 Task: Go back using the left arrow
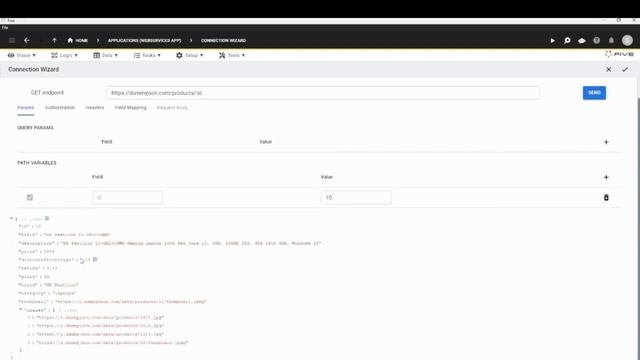(27, 40)
